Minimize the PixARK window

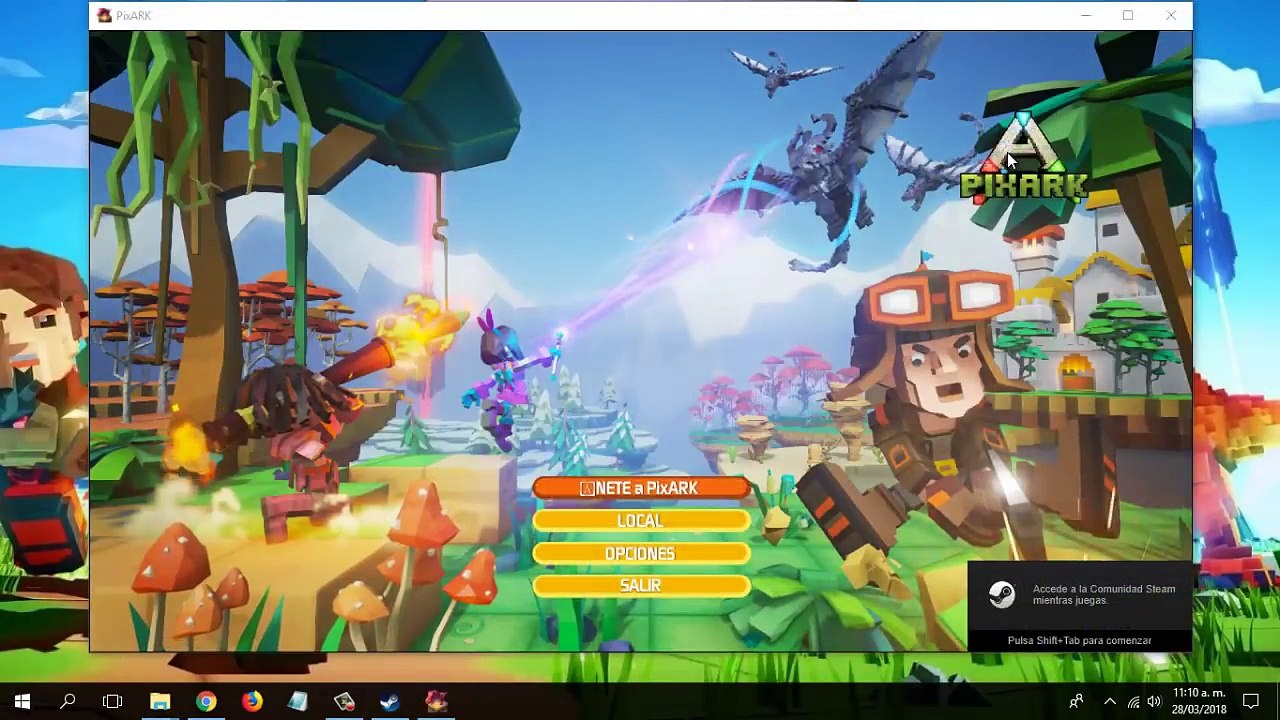(1086, 15)
